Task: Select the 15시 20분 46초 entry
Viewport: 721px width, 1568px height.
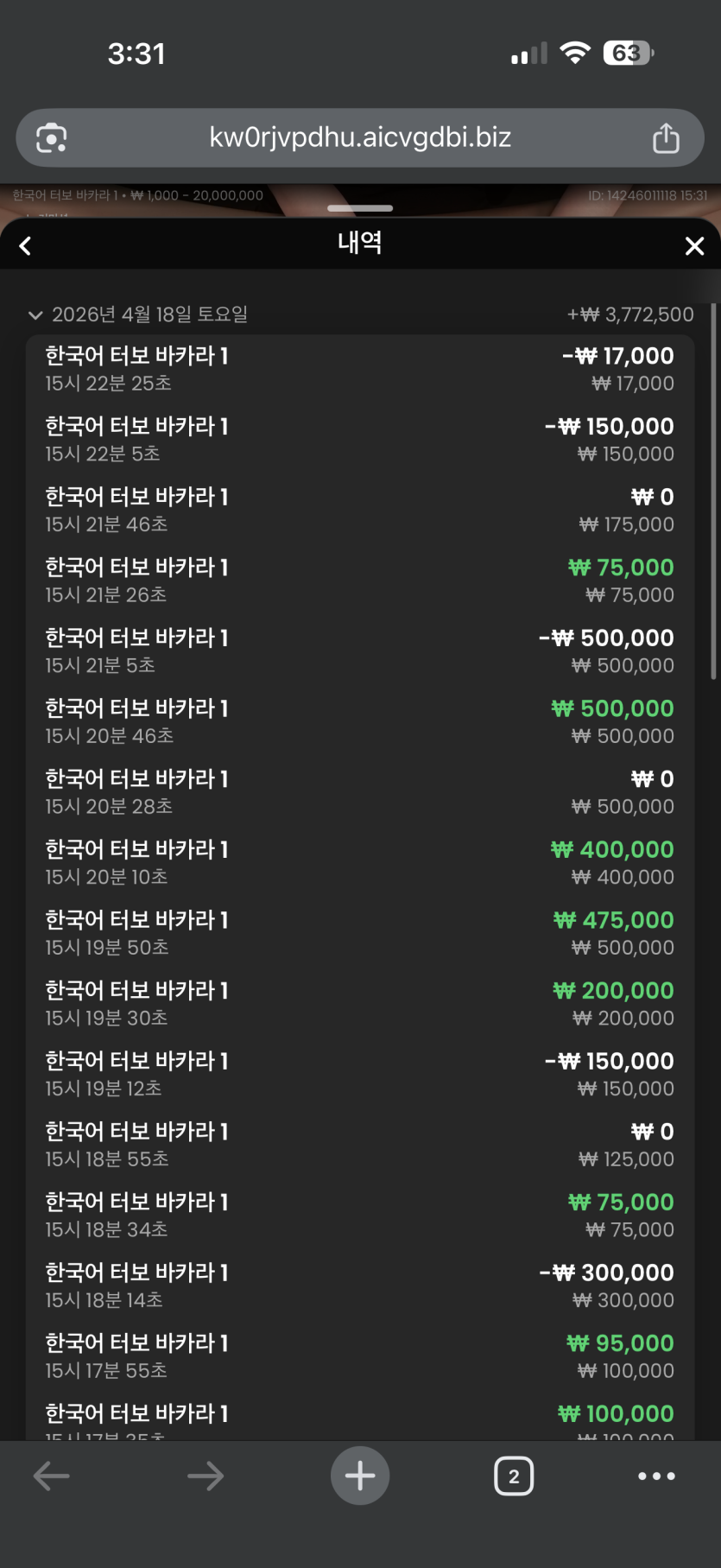Action: pos(360,721)
